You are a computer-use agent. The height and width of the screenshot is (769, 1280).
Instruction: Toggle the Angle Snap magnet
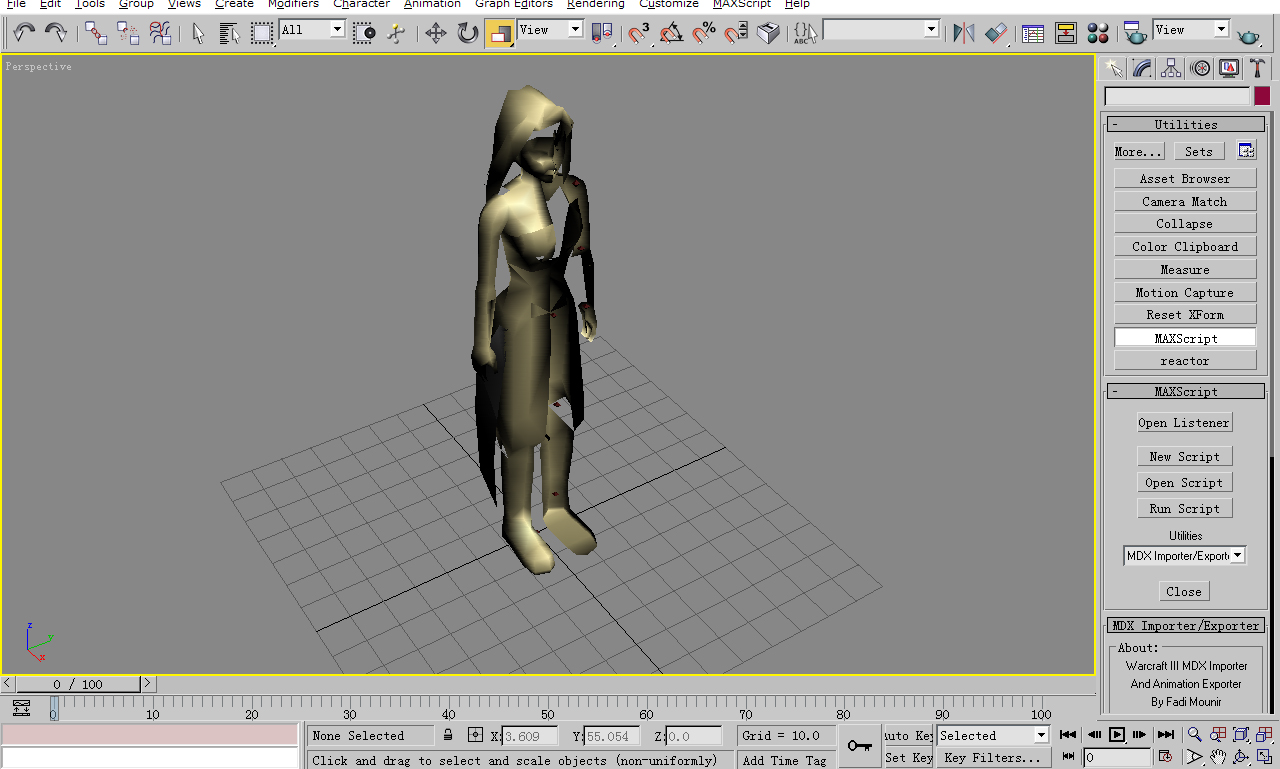(x=672, y=33)
